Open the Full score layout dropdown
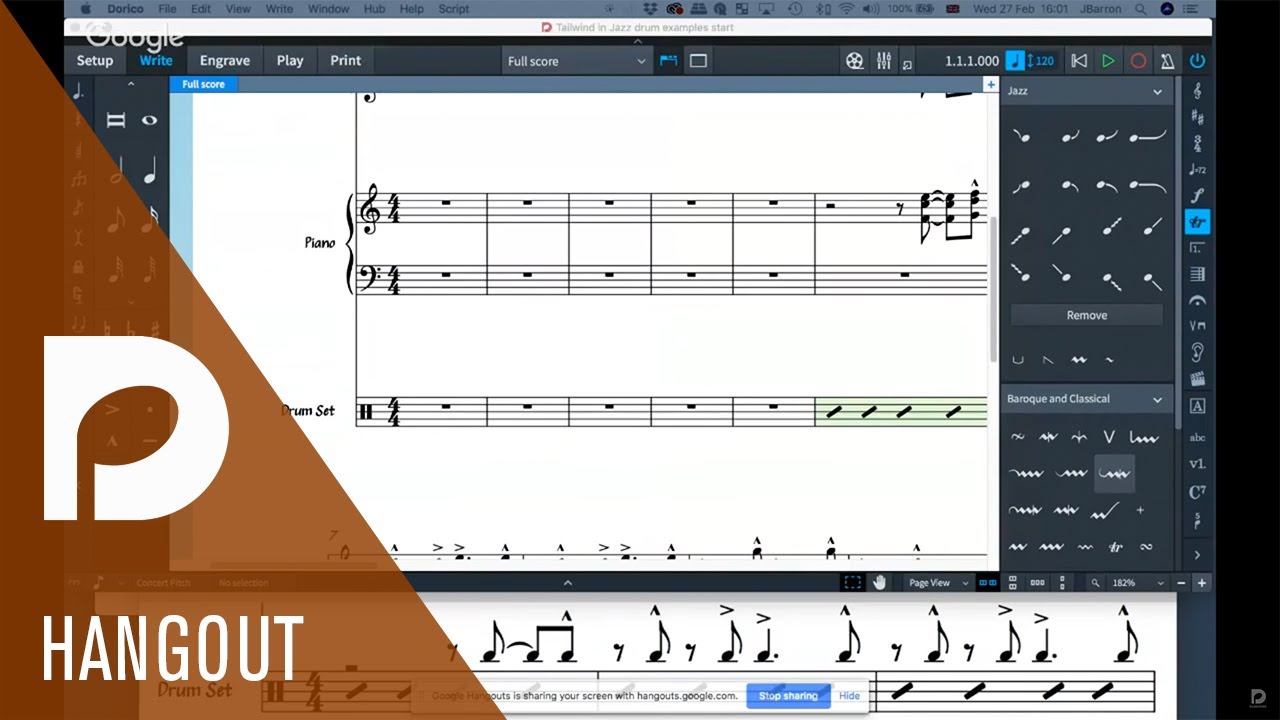Image resolution: width=1280 pixels, height=720 pixels. (577, 61)
